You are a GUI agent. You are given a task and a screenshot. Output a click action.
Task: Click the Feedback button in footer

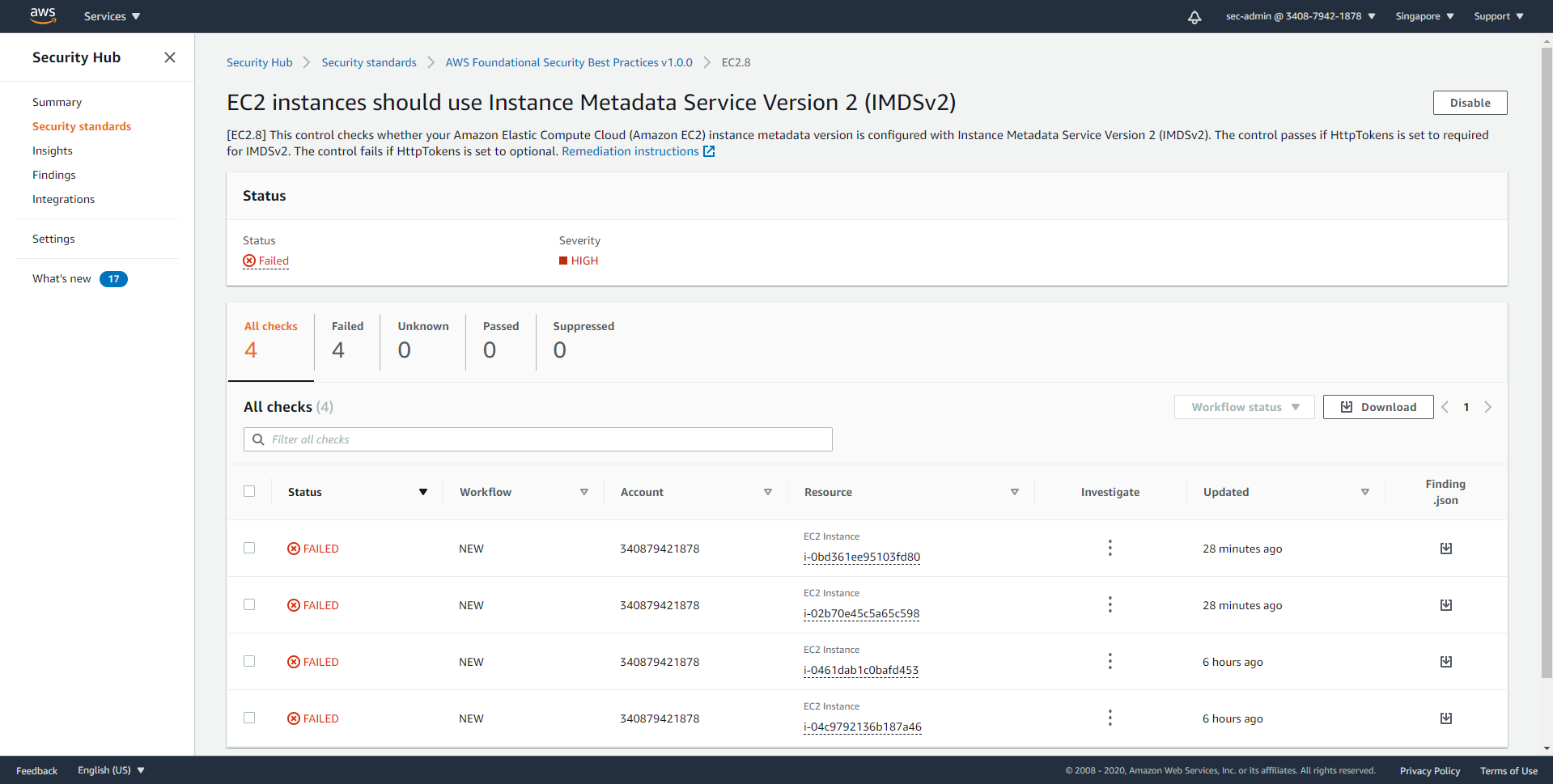[x=36, y=770]
